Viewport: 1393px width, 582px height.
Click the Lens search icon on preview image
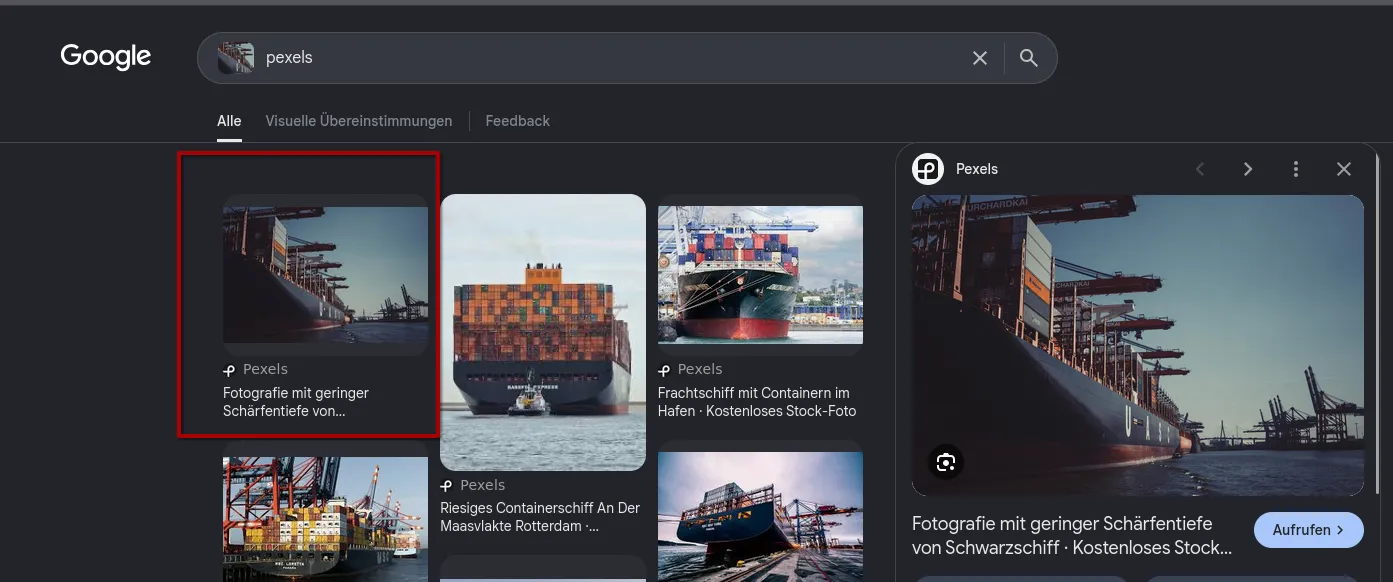pyautogui.click(x=946, y=462)
